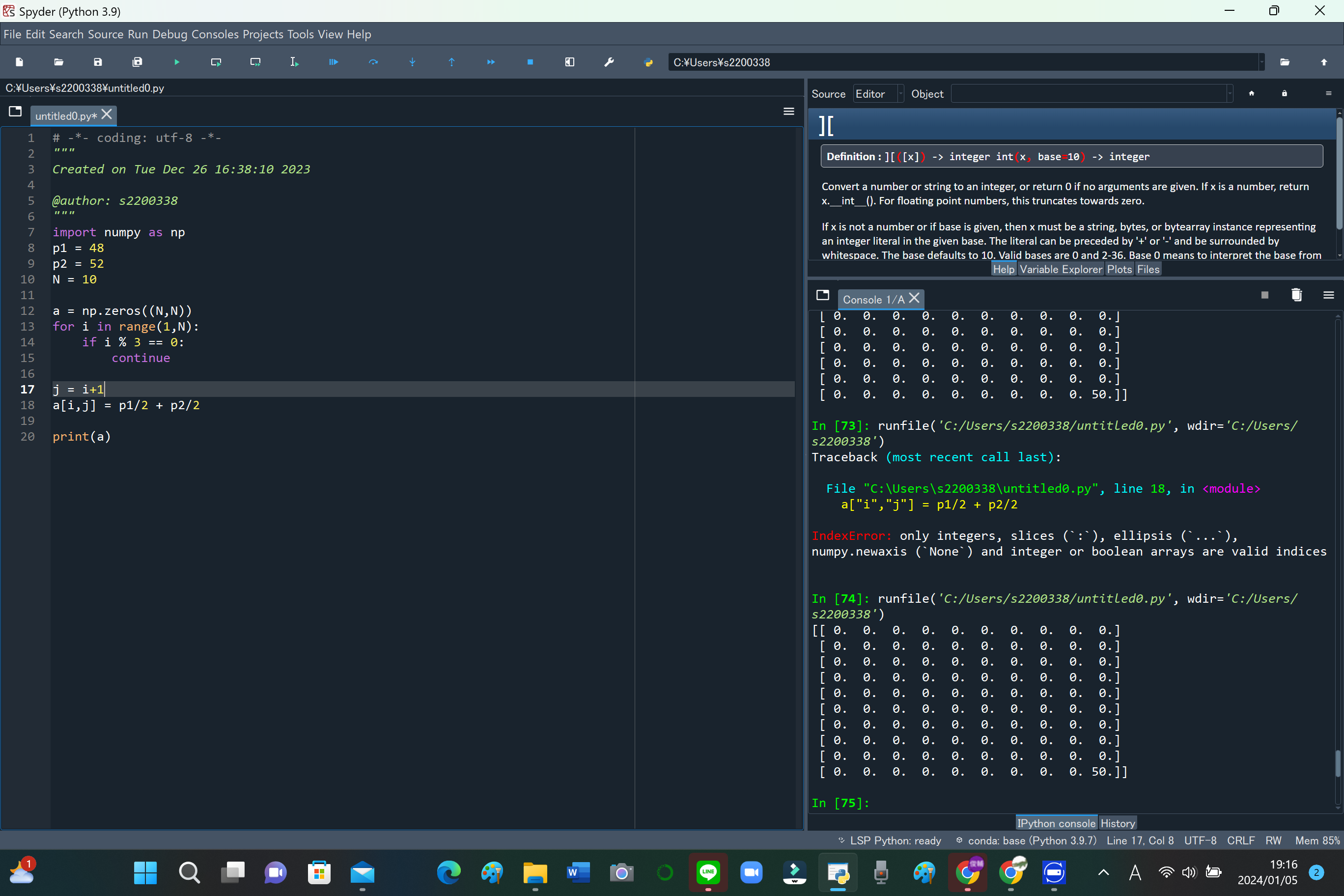This screenshot has width=1344, height=896.
Task: Create a new file
Action: point(19,62)
